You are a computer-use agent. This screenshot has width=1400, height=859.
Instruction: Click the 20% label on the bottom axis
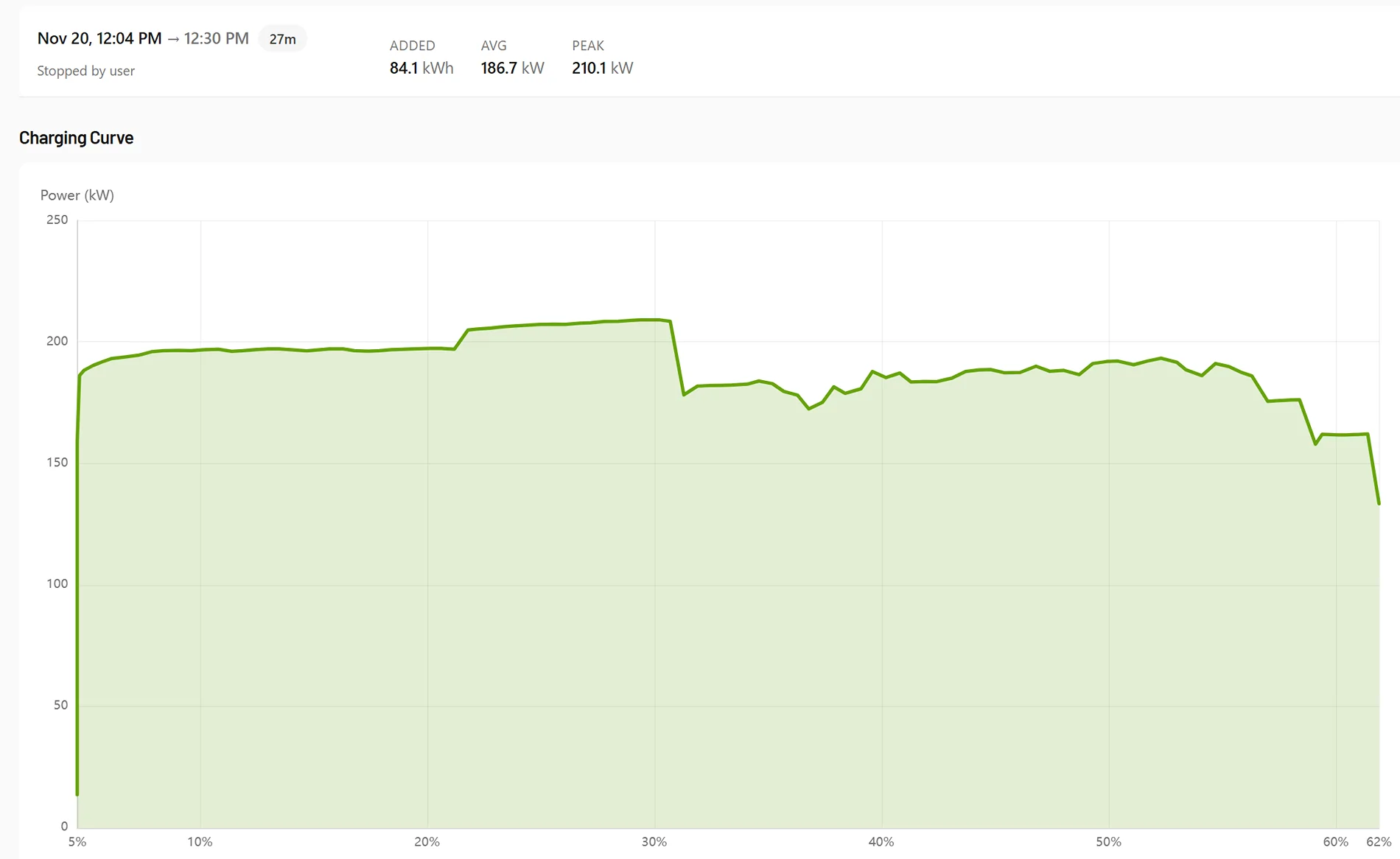(427, 841)
